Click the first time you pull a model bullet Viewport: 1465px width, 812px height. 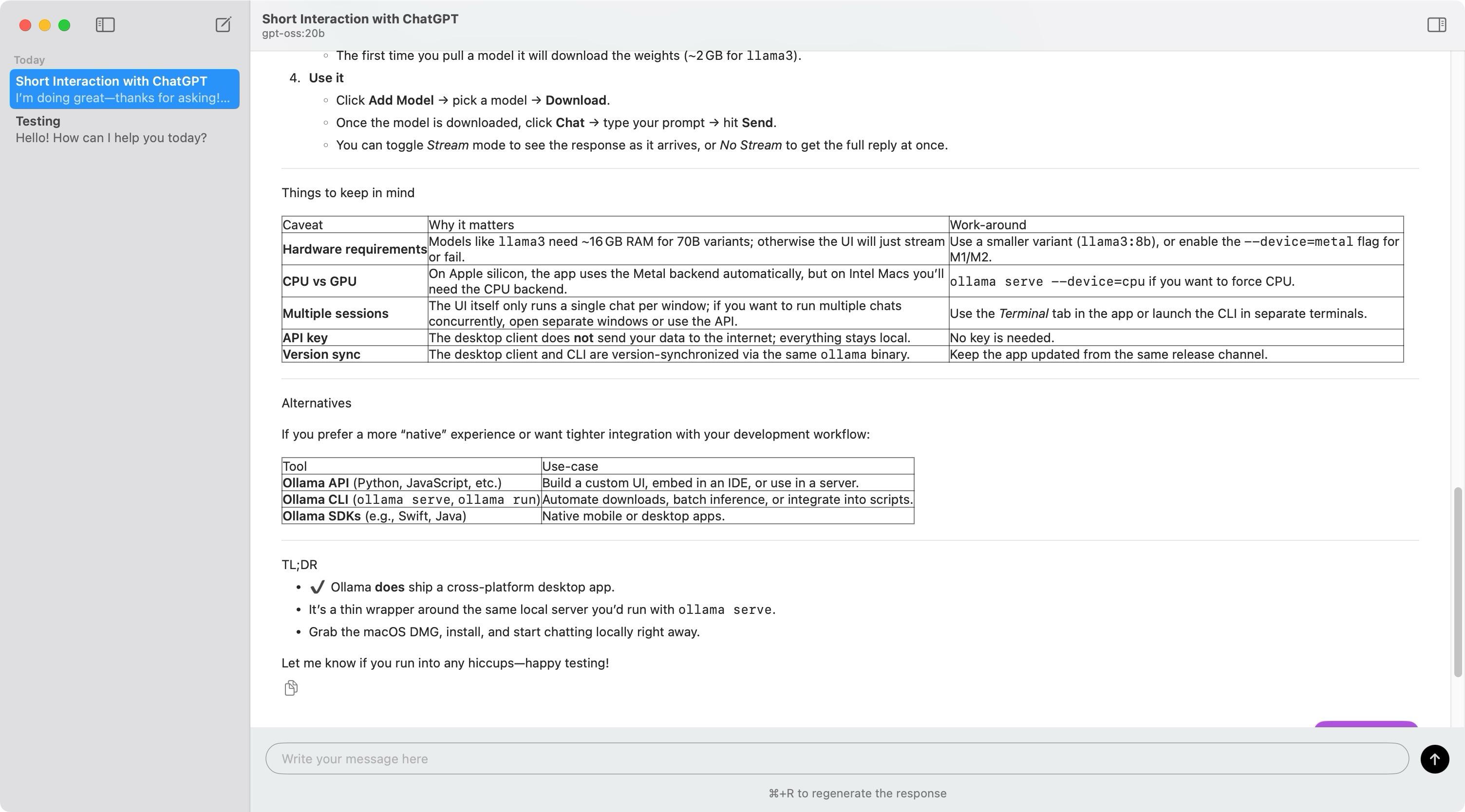pos(568,55)
